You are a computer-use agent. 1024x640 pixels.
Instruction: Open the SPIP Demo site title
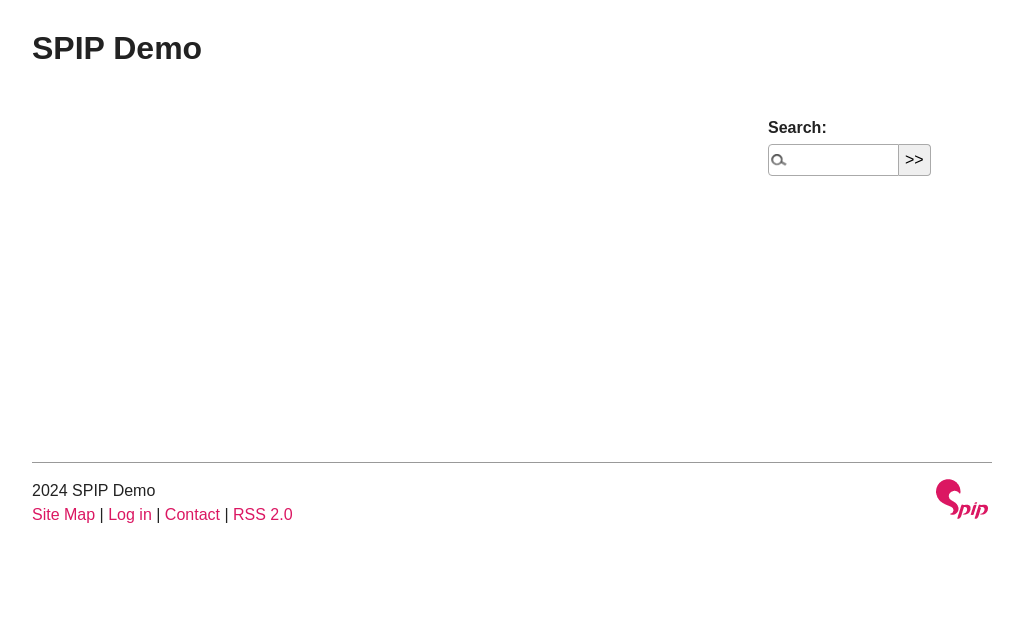coord(117,48)
